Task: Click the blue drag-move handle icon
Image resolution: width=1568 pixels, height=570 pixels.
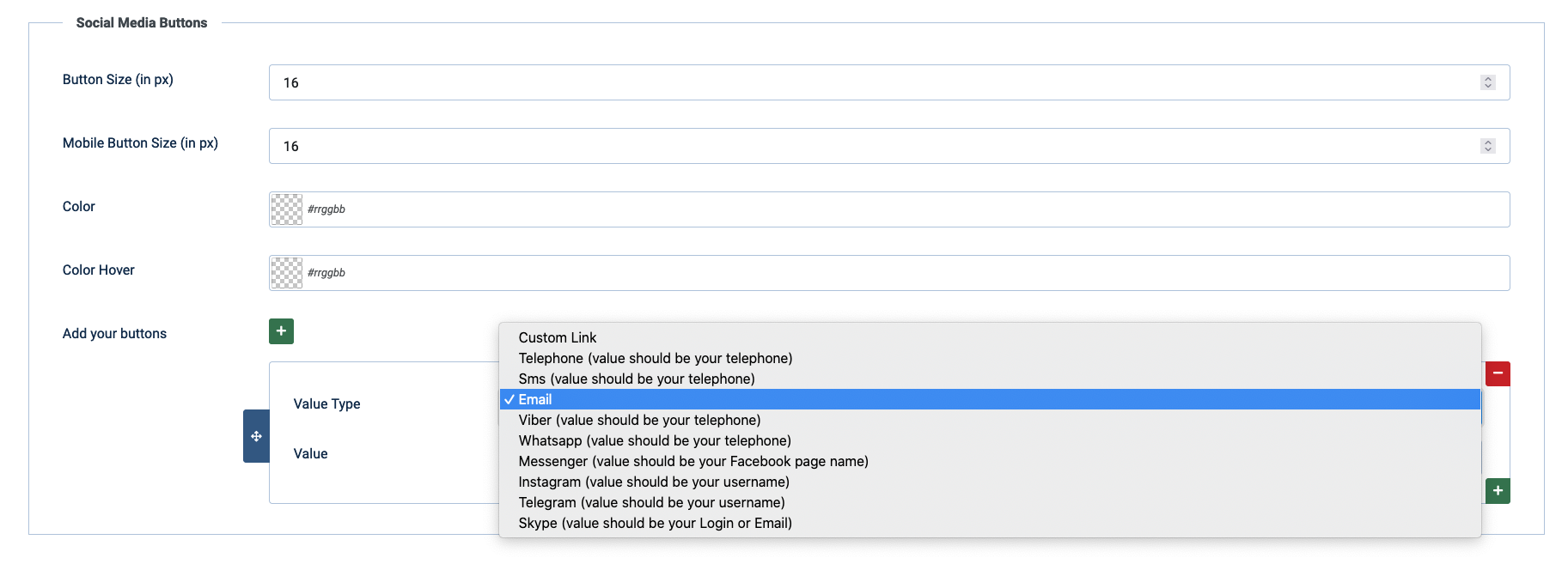Action: [x=256, y=436]
